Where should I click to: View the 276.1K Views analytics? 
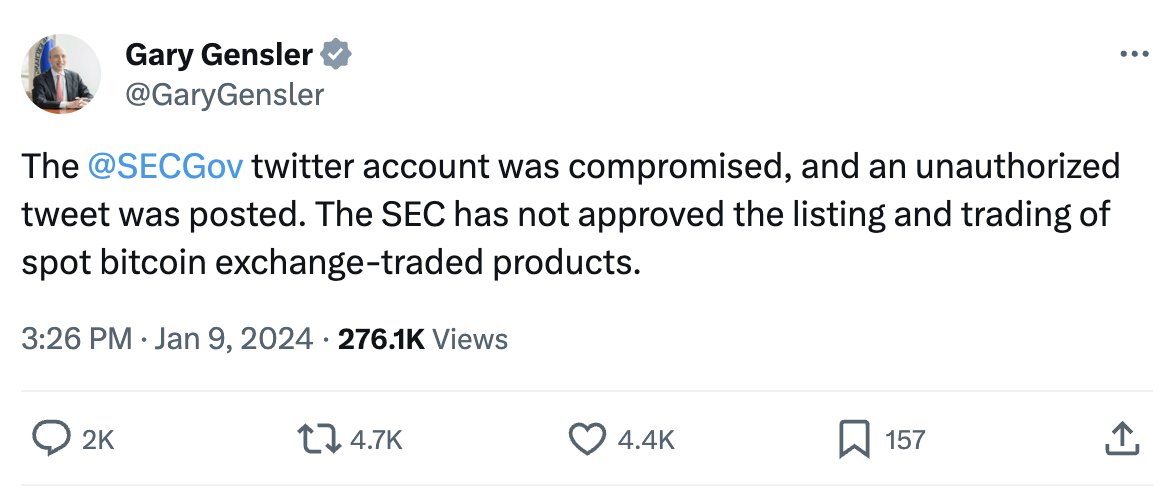pos(423,339)
